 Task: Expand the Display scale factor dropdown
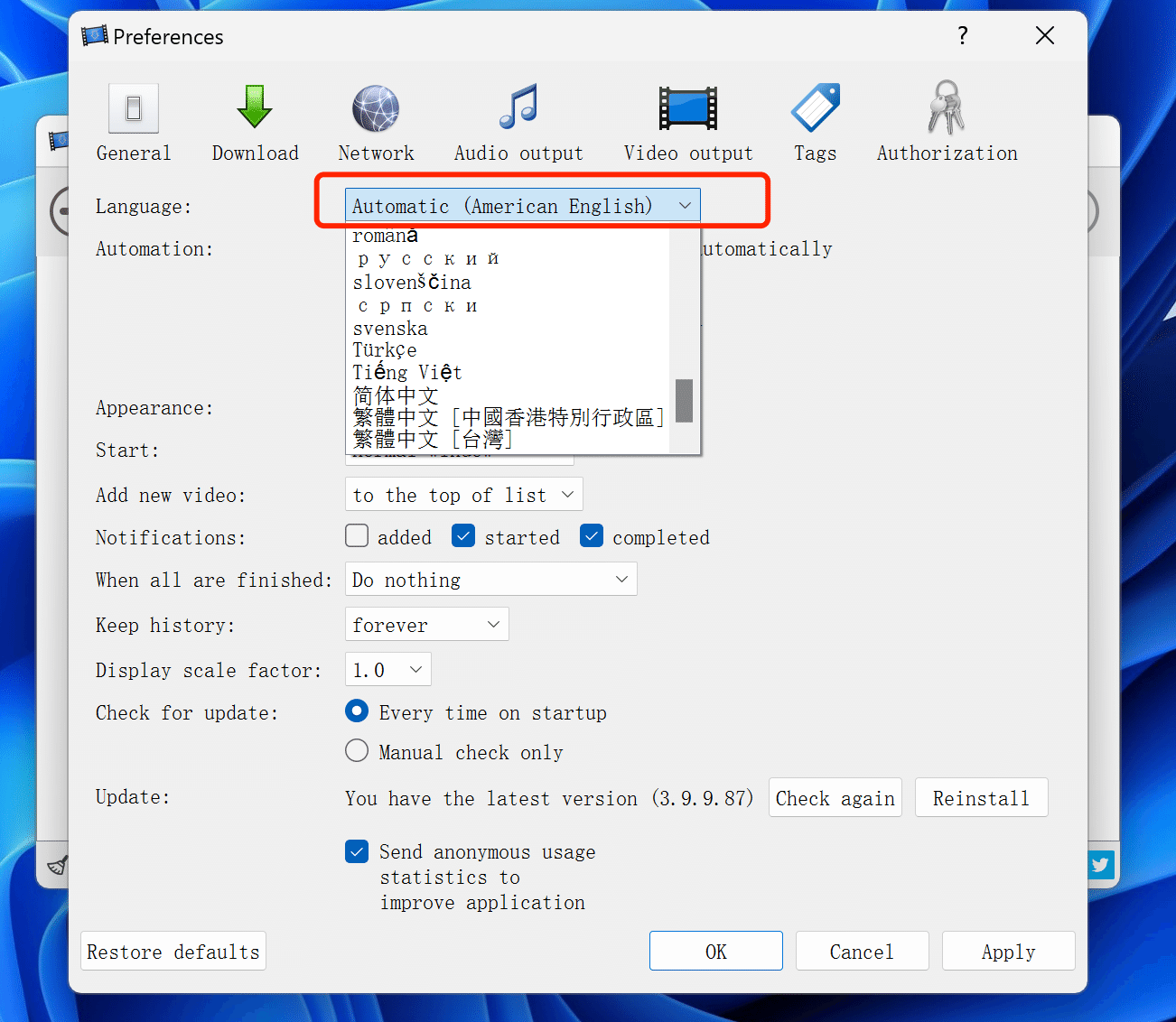(x=387, y=670)
